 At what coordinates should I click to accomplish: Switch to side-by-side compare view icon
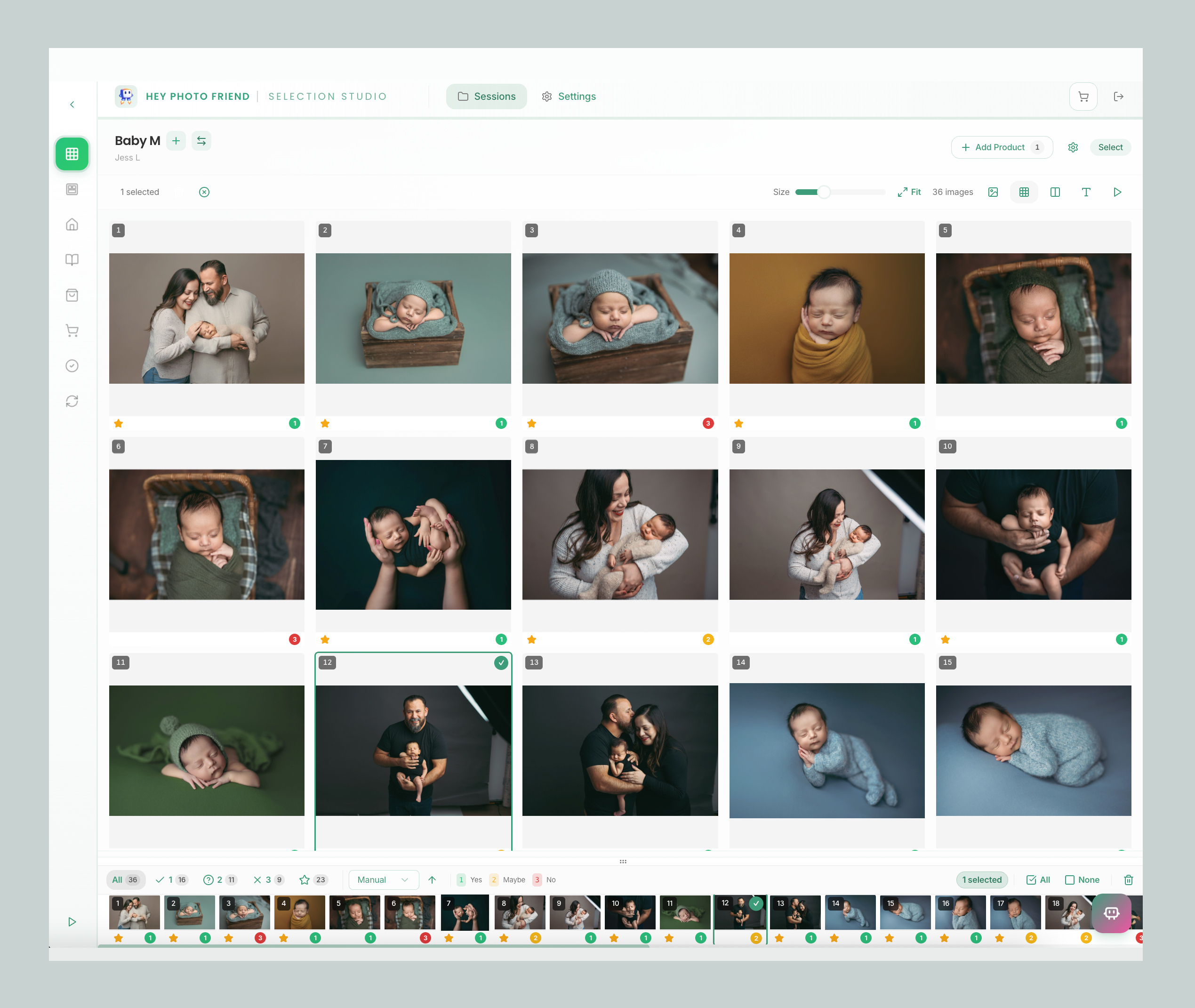click(1055, 192)
